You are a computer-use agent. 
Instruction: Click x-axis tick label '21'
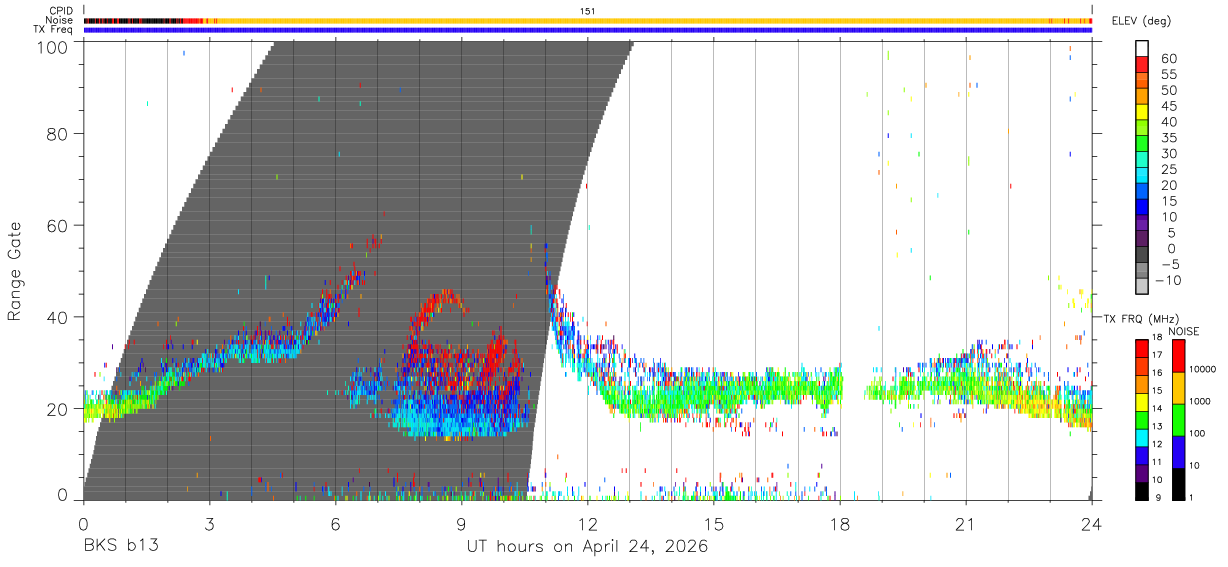[965, 523]
